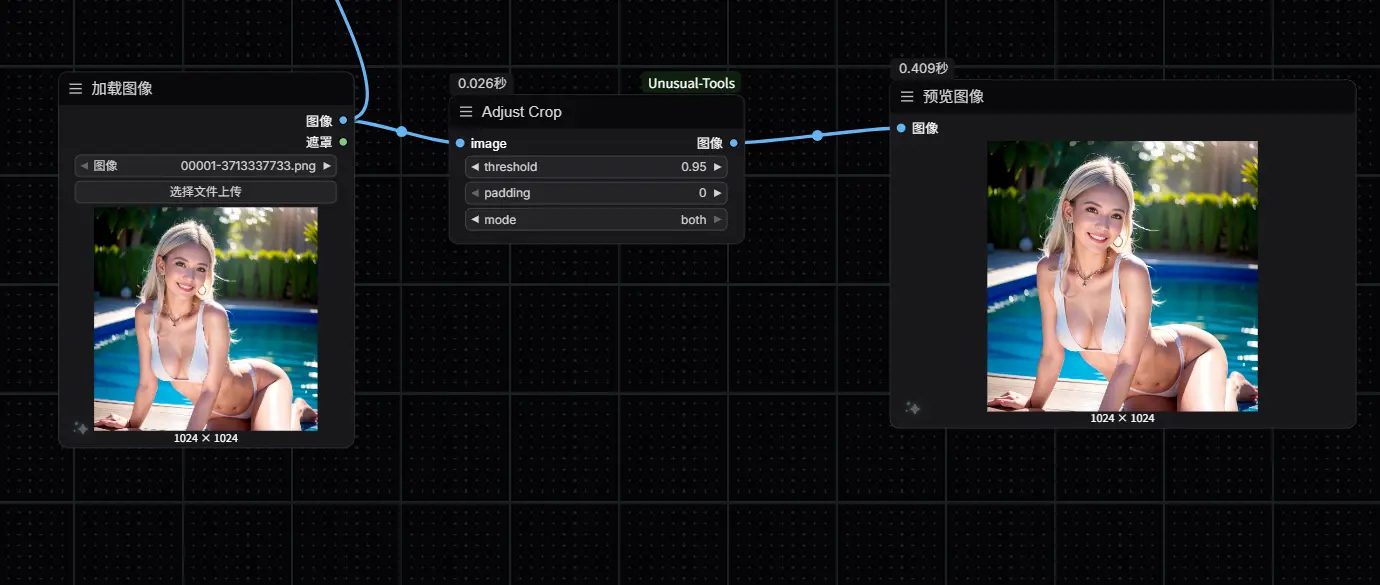Click the hamburger icon on the 预览图像 node

point(908,96)
